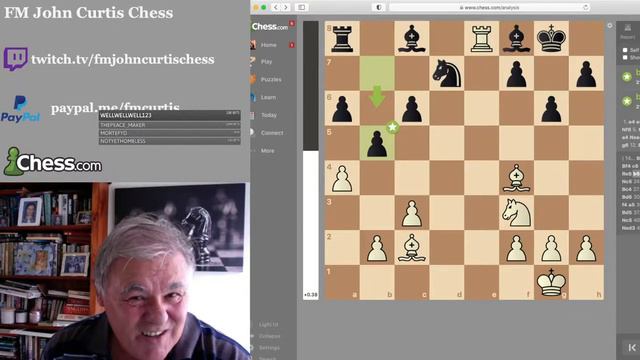
Task: Open Learn in Chess.com sidebar
Action: 268,97
